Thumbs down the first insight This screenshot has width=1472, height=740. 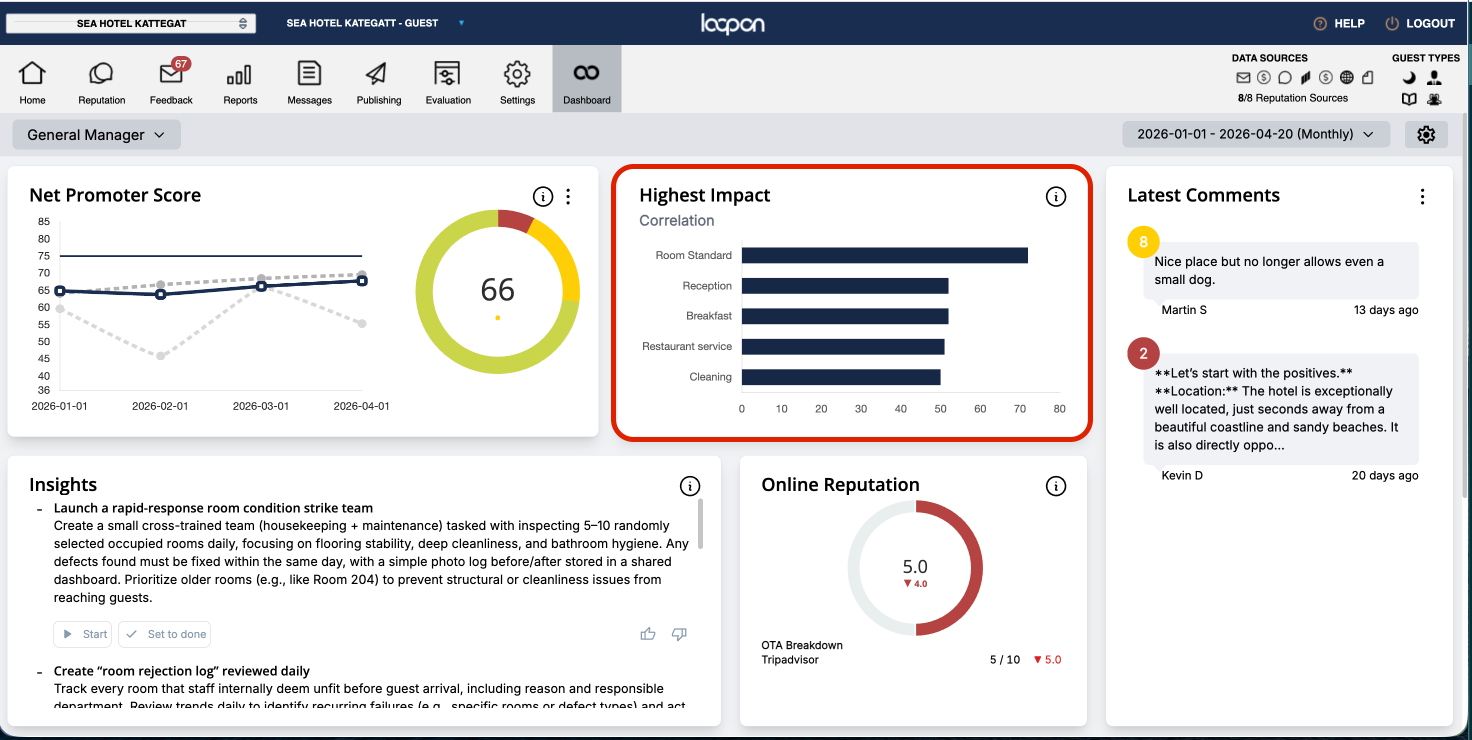[679, 634]
